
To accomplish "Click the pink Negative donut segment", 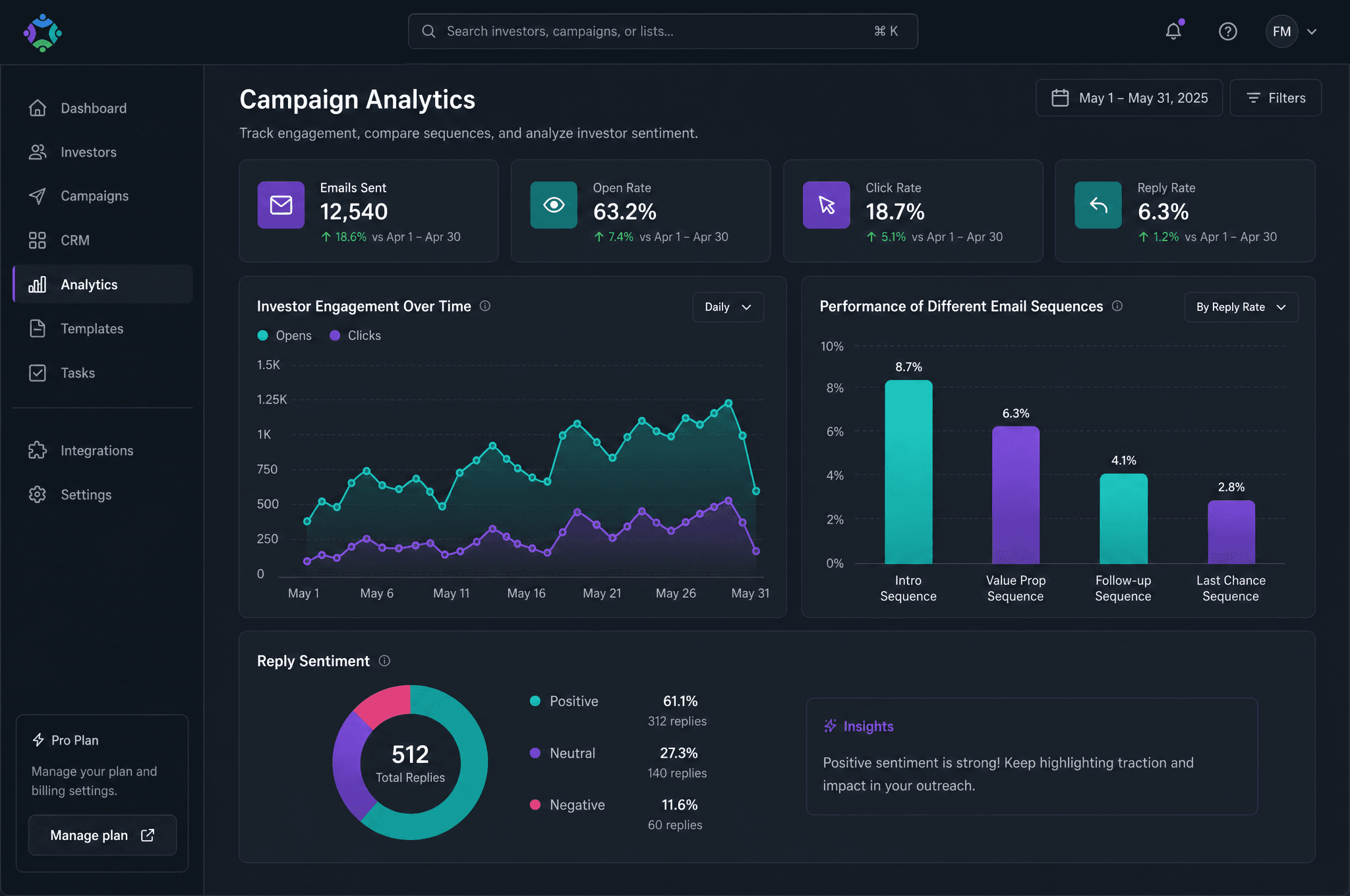I will click(387, 704).
